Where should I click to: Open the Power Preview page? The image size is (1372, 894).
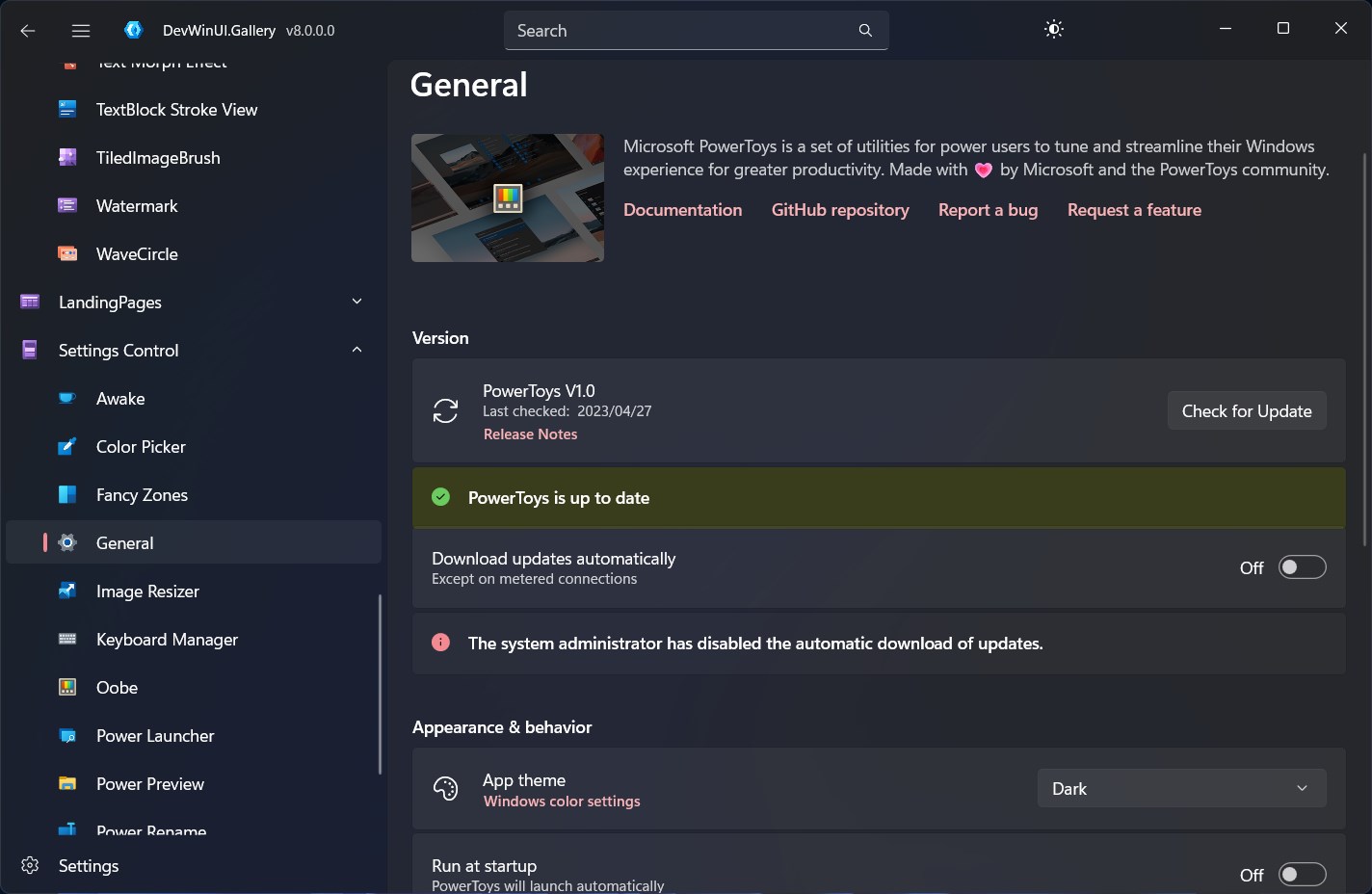click(x=194, y=784)
